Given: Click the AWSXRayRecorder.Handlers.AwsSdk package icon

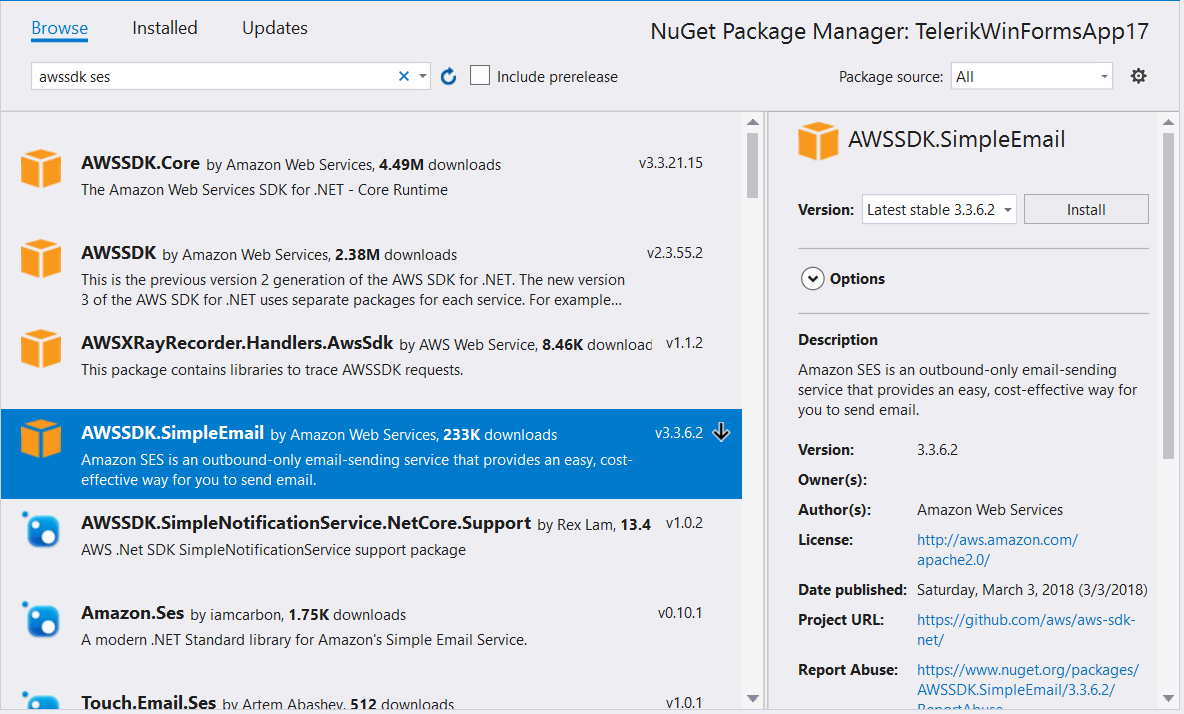Looking at the screenshot, I should point(41,348).
